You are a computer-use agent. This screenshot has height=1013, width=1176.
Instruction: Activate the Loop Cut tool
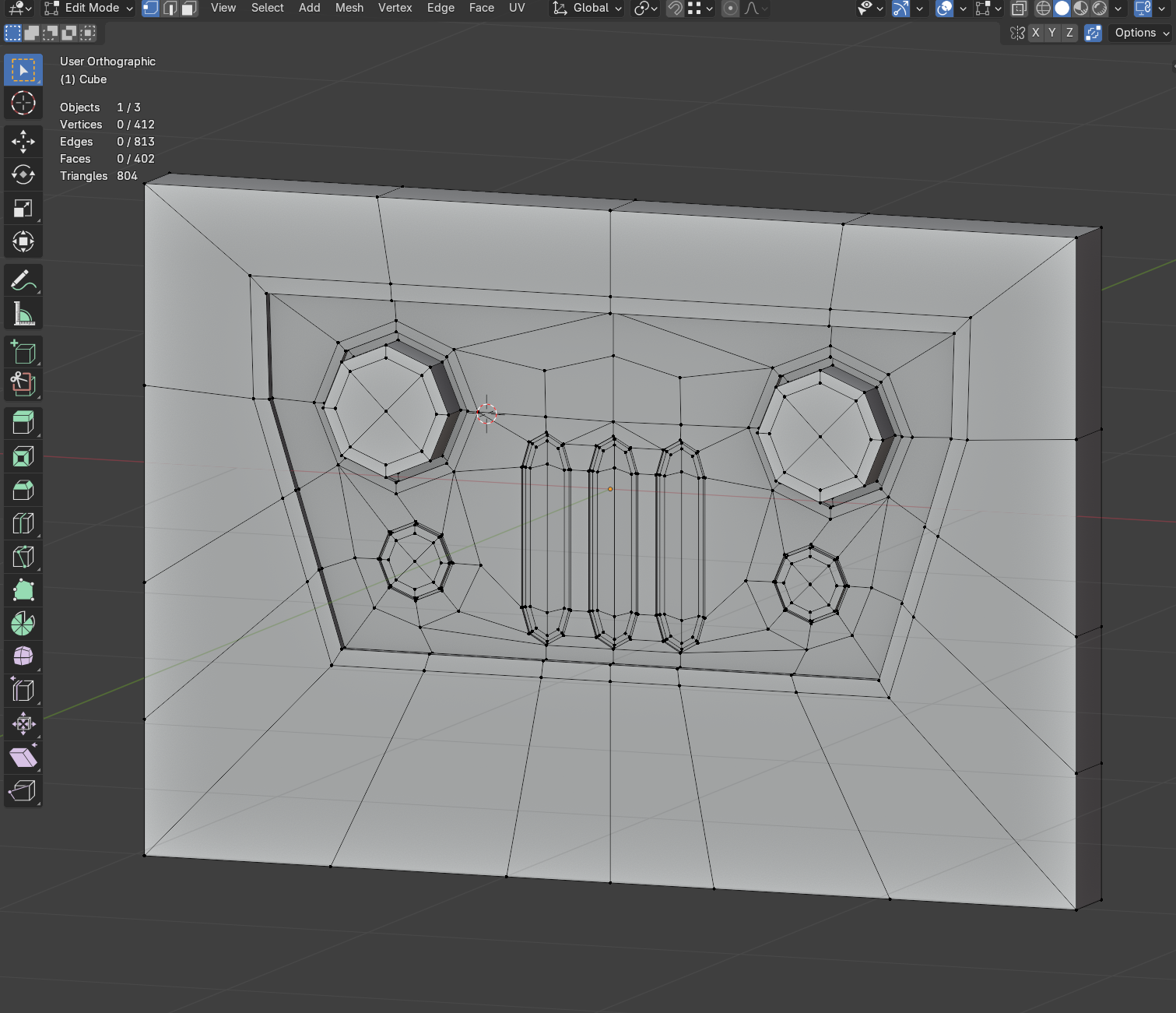coord(23,523)
